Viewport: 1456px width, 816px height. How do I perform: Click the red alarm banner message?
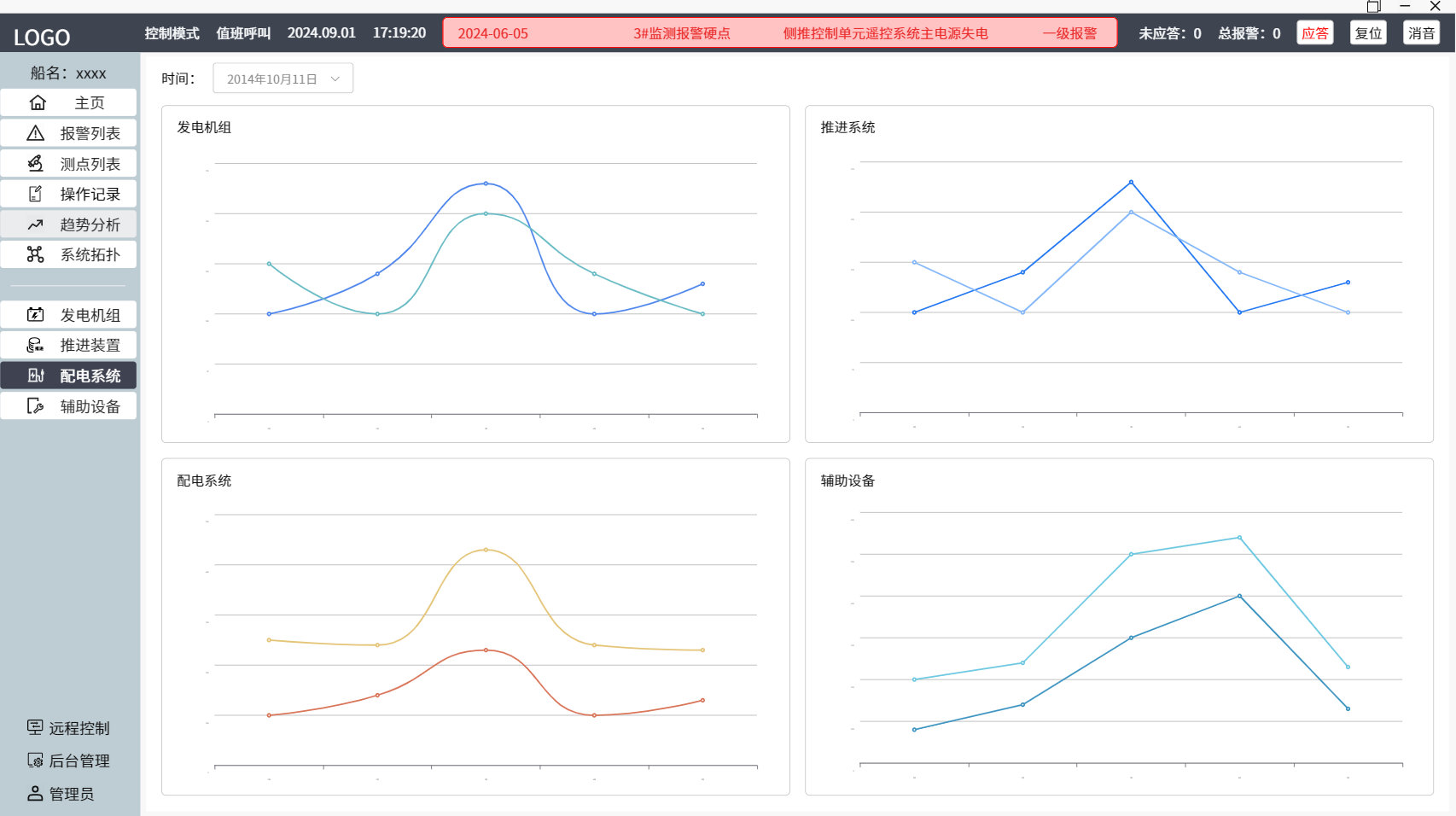(779, 33)
